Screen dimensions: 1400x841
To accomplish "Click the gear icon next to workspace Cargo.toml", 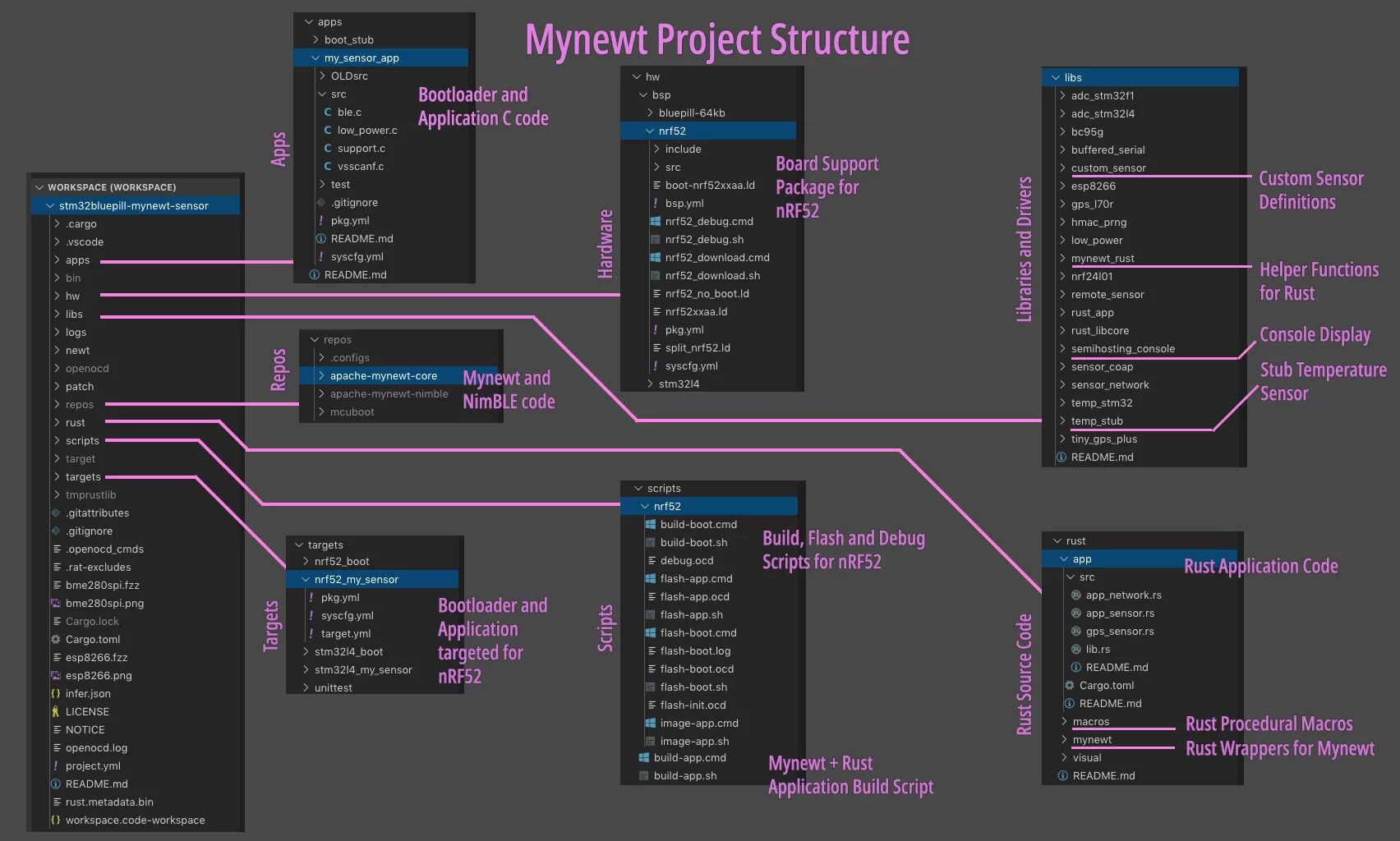I will click(x=56, y=639).
